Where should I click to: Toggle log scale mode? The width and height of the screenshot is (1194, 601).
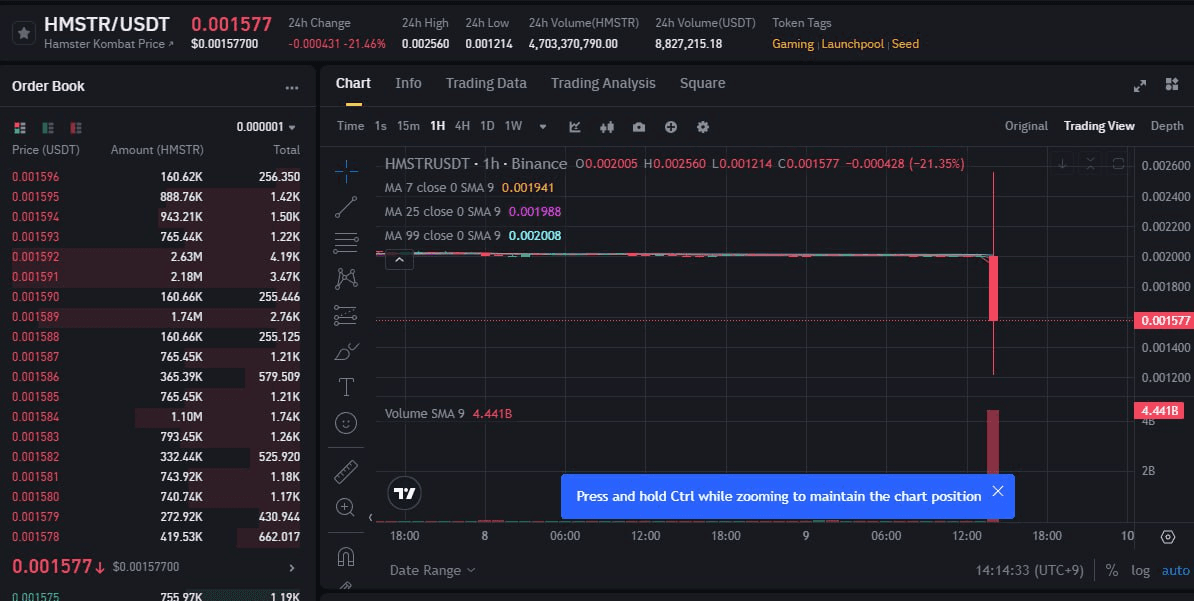1140,571
